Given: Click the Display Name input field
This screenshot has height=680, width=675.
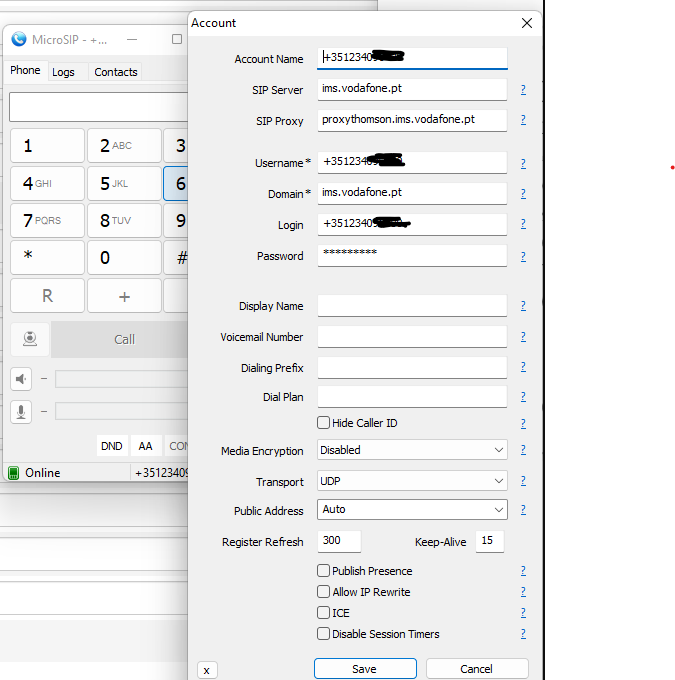Looking at the screenshot, I should pyautogui.click(x=412, y=306).
